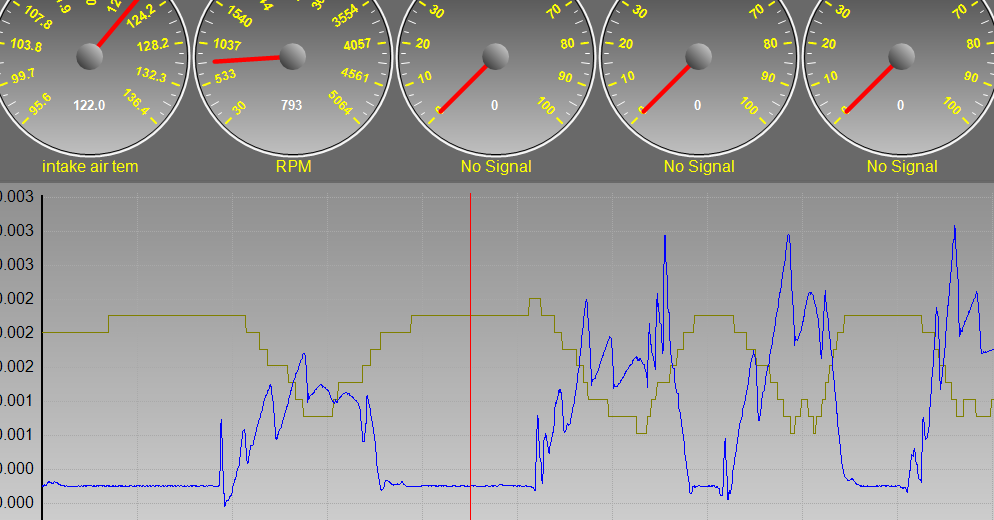The width and height of the screenshot is (994, 520).
Task: Click the 122.0 temperature value readout
Action: click(x=89, y=105)
